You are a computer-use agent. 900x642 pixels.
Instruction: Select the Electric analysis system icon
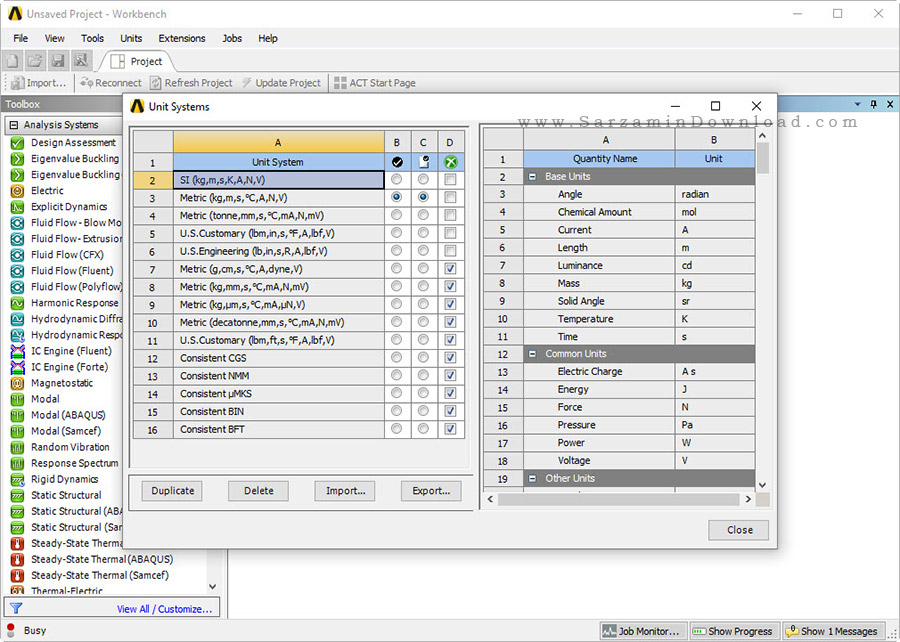point(17,191)
